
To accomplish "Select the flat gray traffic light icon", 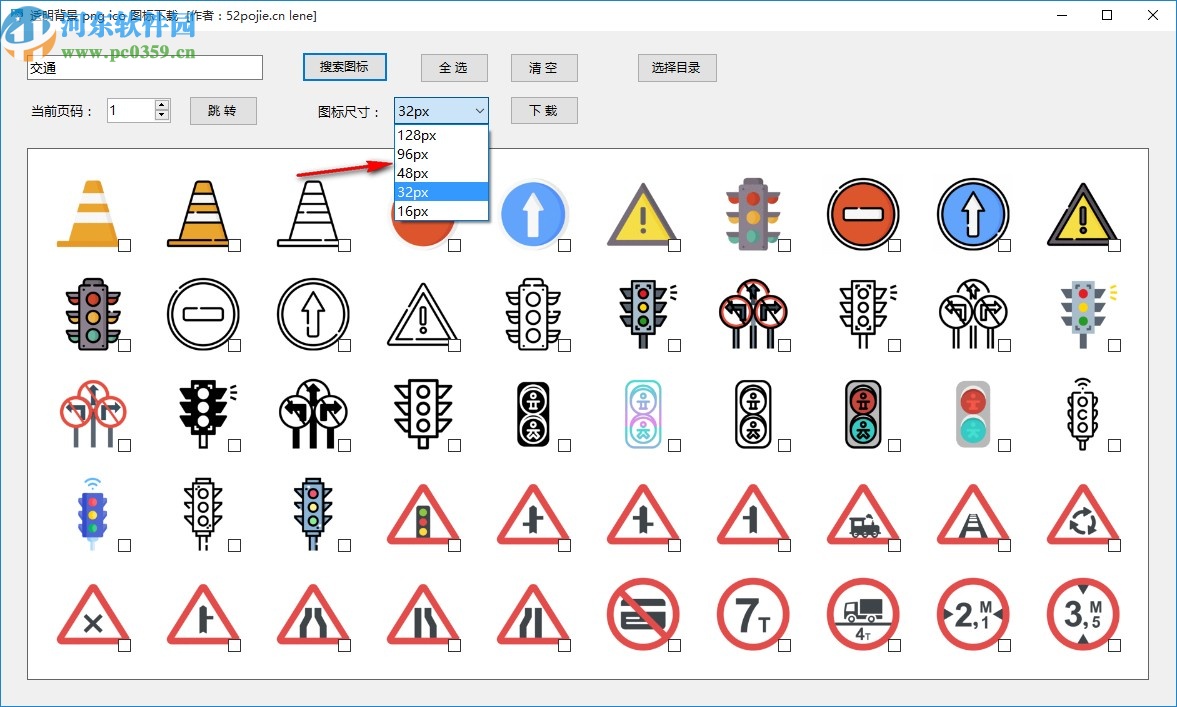I will tap(753, 214).
